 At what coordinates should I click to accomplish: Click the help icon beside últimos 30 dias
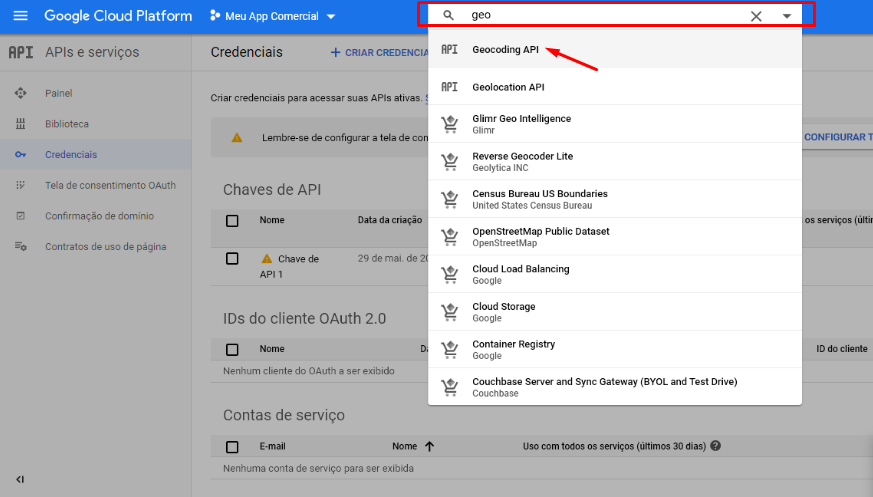coord(715,446)
